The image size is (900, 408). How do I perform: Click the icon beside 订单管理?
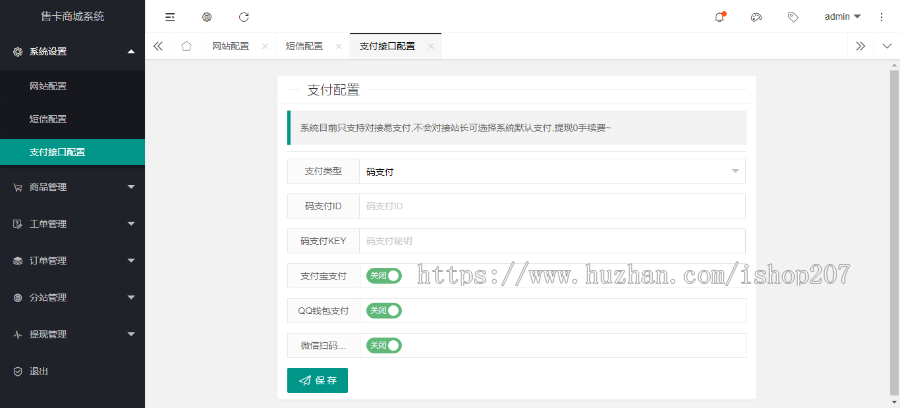pos(18,261)
